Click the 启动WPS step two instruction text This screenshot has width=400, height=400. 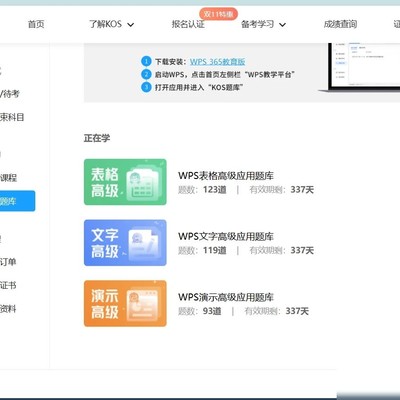coord(225,75)
